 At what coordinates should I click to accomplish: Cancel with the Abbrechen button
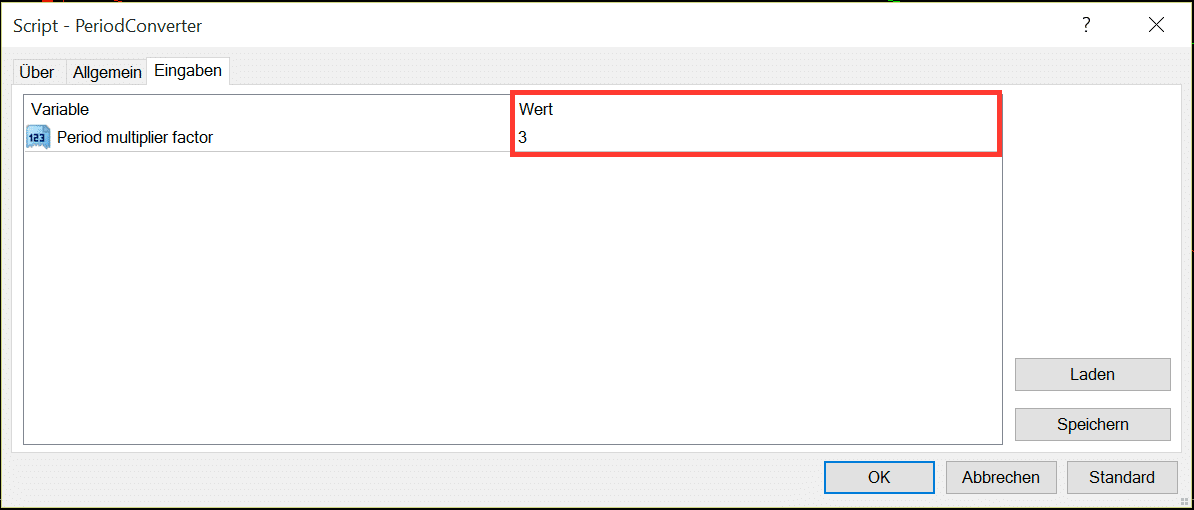click(1001, 477)
